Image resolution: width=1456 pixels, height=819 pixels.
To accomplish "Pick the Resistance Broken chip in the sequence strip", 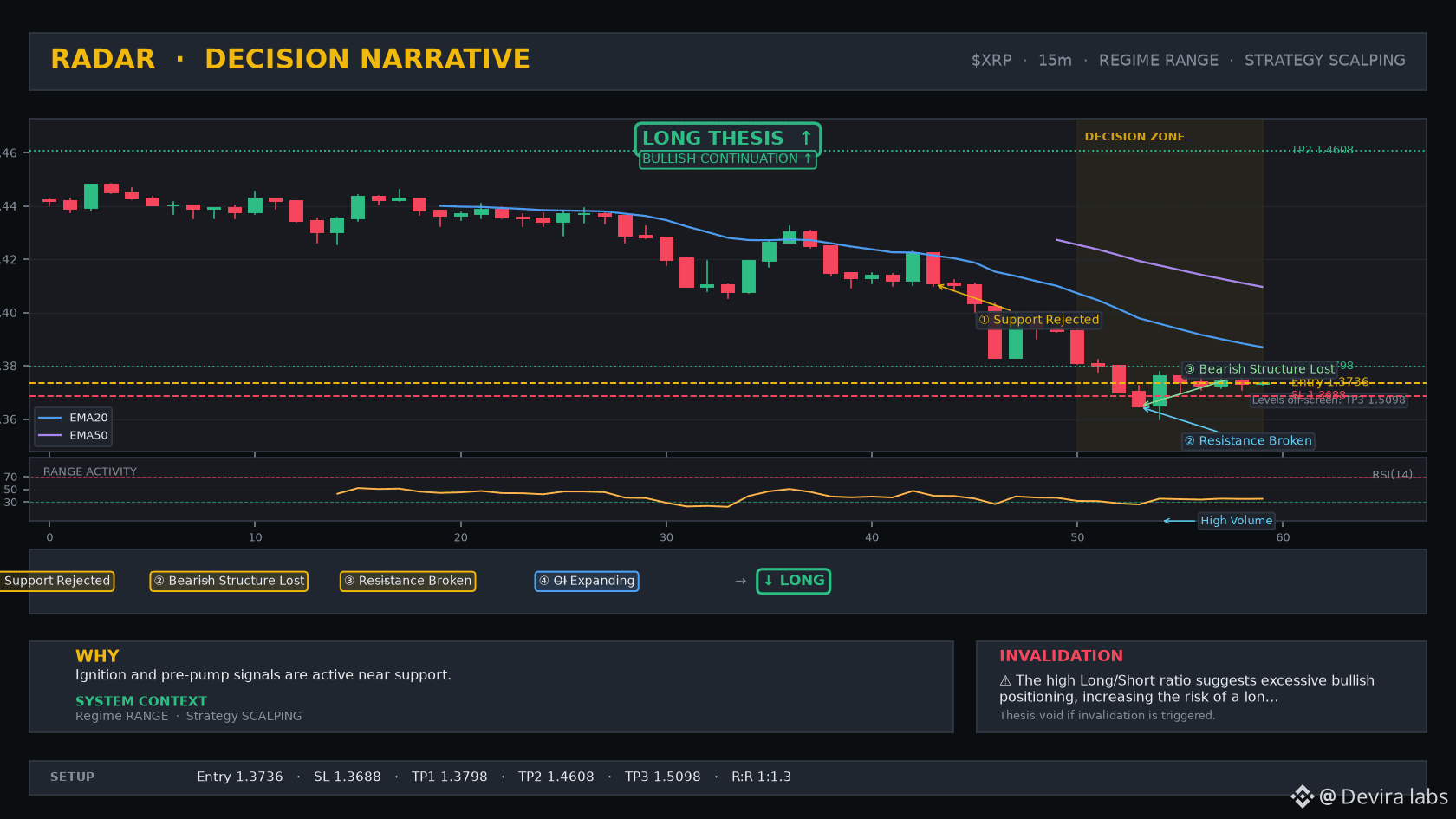I will point(407,581).
